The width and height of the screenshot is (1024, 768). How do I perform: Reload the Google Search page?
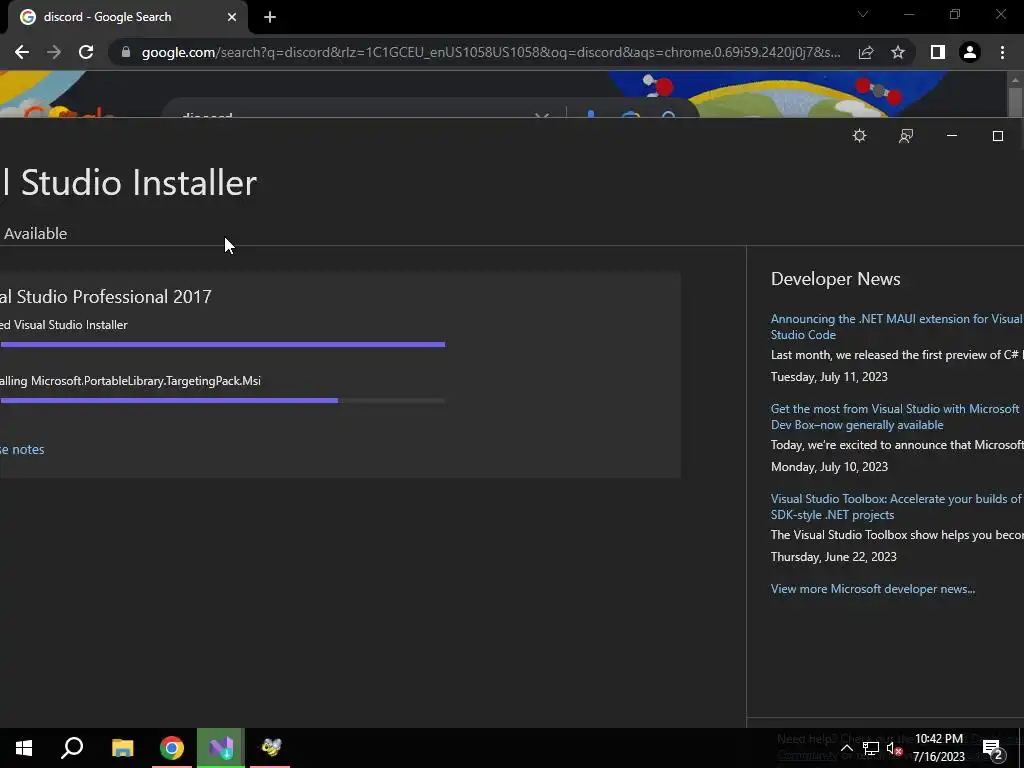pyautogui.click(x=86, y=52)
